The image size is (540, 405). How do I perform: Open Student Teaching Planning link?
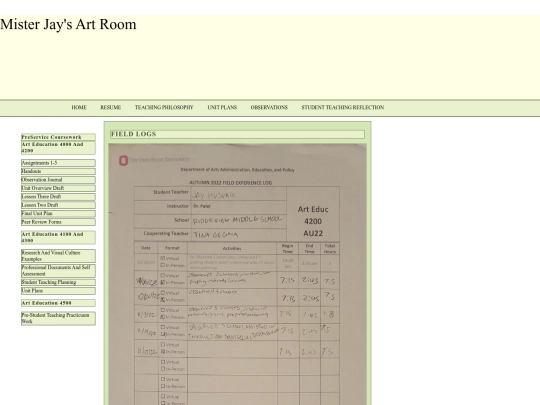click(x=58, y=282)
